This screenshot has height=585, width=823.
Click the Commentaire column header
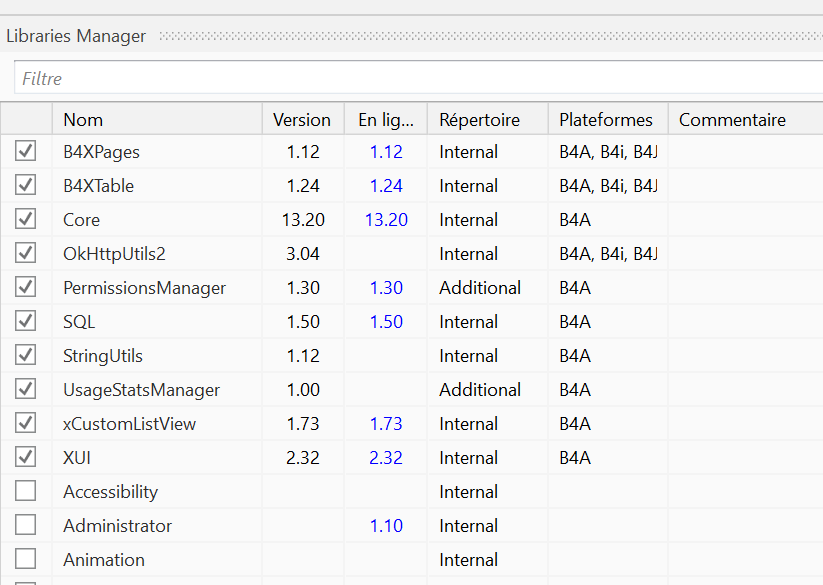coord(745,120)
